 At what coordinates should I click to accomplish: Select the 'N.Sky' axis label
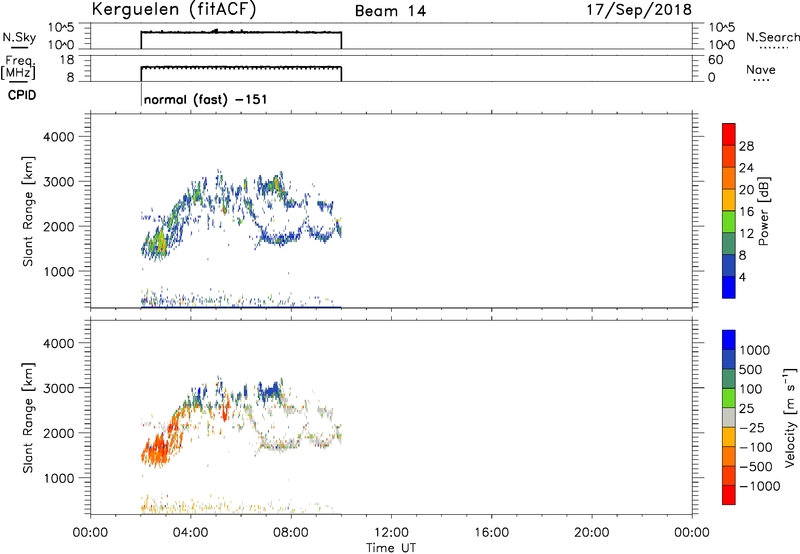coord(19,38)
